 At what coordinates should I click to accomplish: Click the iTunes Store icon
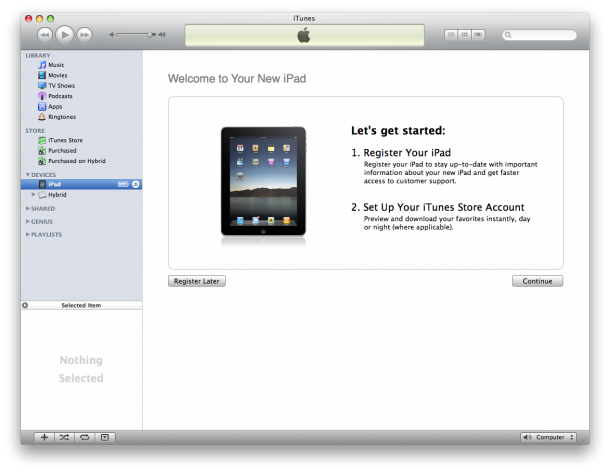coord(42,140)
